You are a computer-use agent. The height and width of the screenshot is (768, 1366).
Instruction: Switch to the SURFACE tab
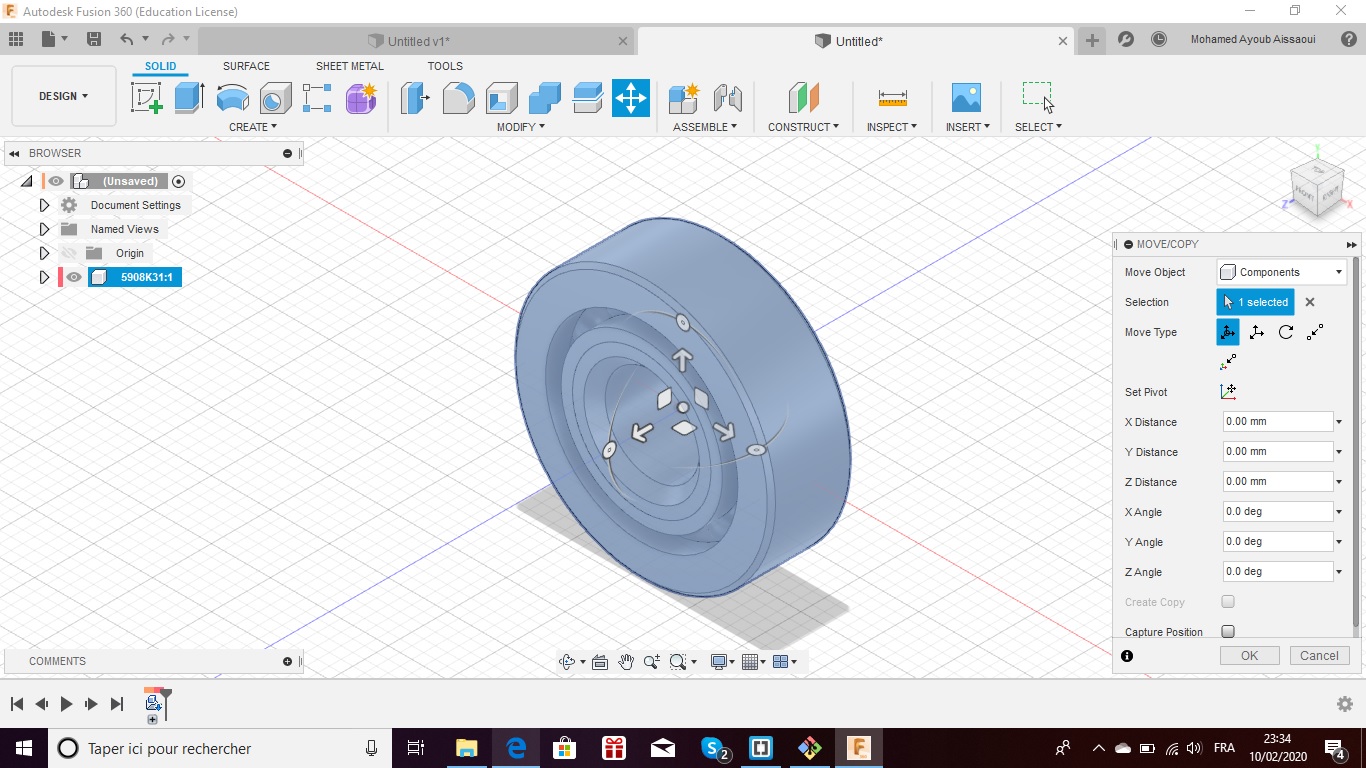tap(246, 67)
